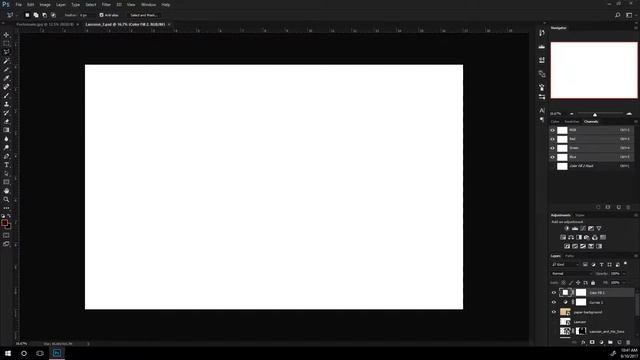Add a Black & White adjustment
Image resolution: width=640 pixels, height=360 pixels.
579,237
